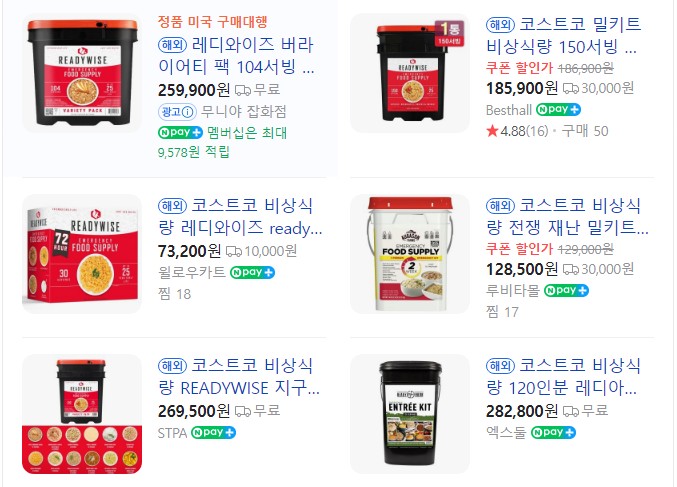Screen dimensions: 677x487
Task: Click the Npay plus badge next to STPA
Action: click(213, 432)
